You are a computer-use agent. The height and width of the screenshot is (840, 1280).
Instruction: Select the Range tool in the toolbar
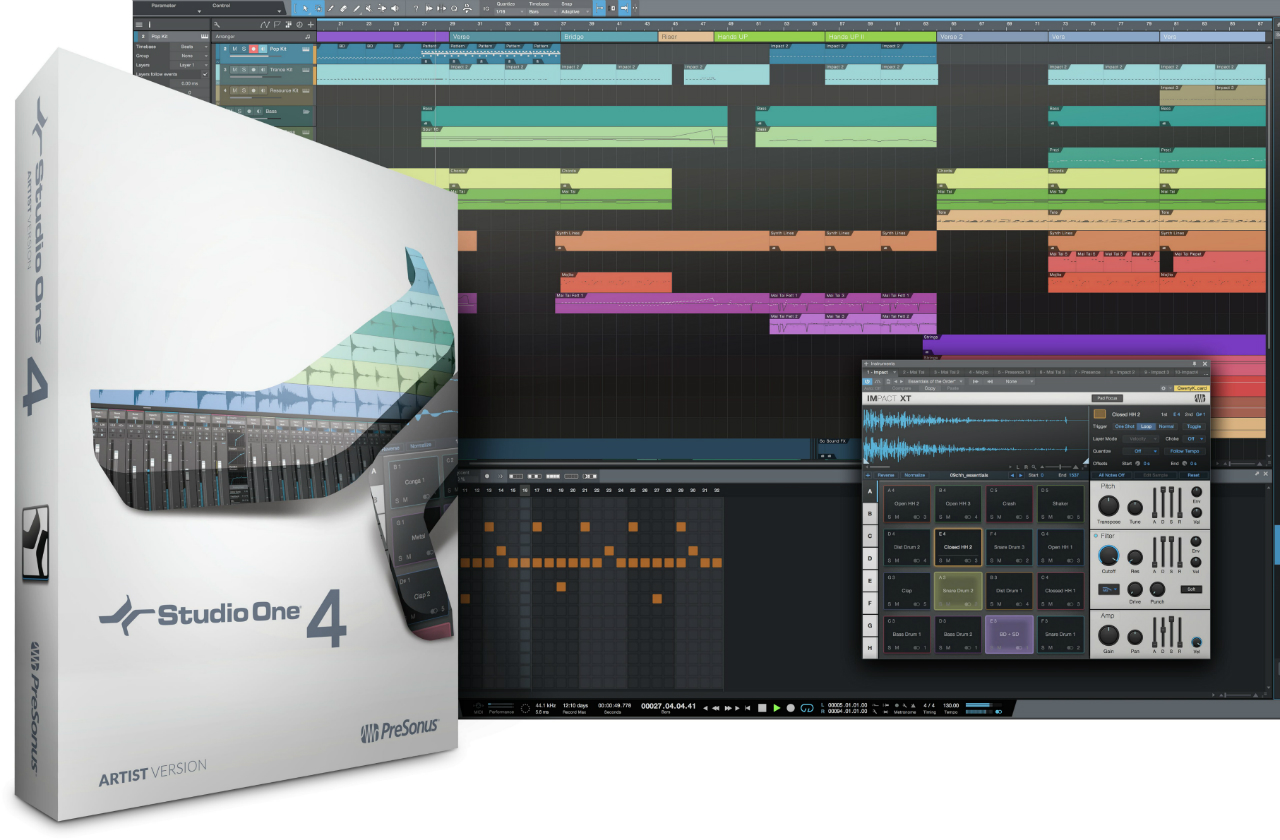pyautogui.click(x=318, y=8)
